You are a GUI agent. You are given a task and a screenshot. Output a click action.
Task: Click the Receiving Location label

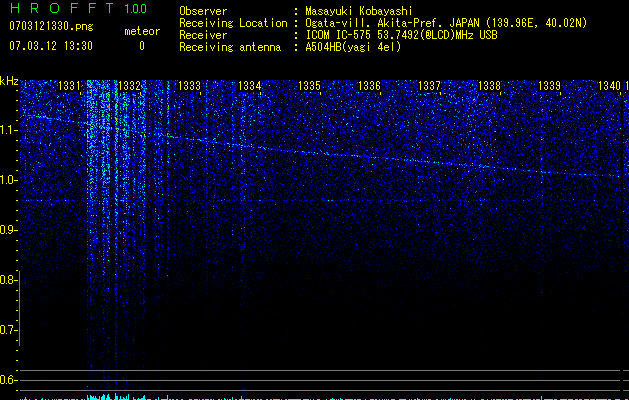233,23
